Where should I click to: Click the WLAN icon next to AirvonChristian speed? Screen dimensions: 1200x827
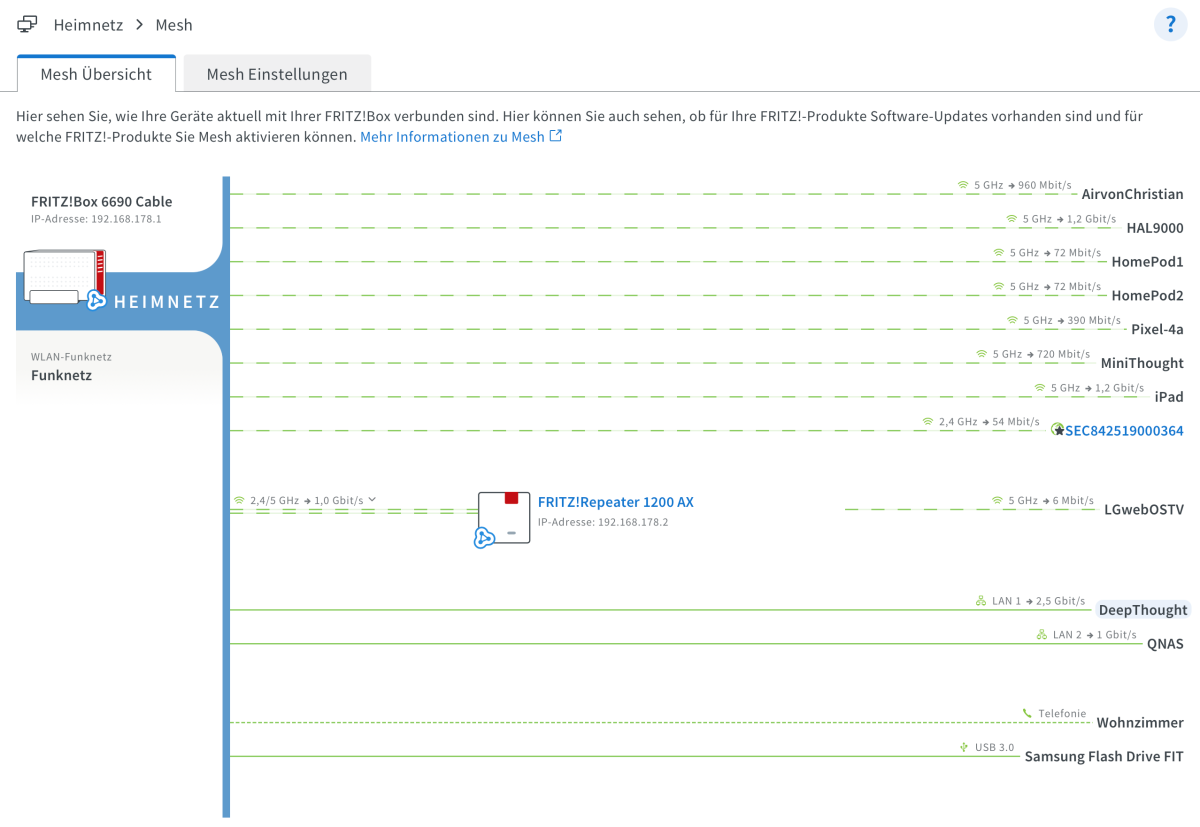coord(963,185)
